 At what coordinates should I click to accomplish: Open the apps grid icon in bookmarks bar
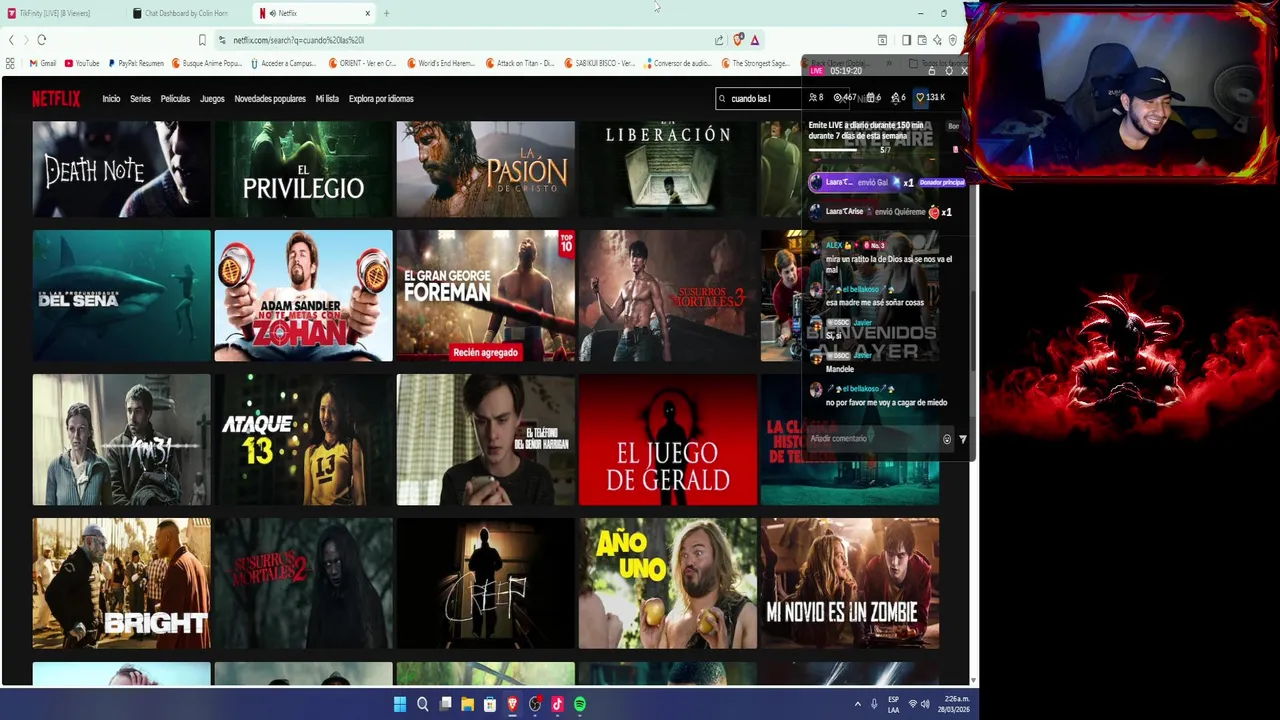coord(10,63)
